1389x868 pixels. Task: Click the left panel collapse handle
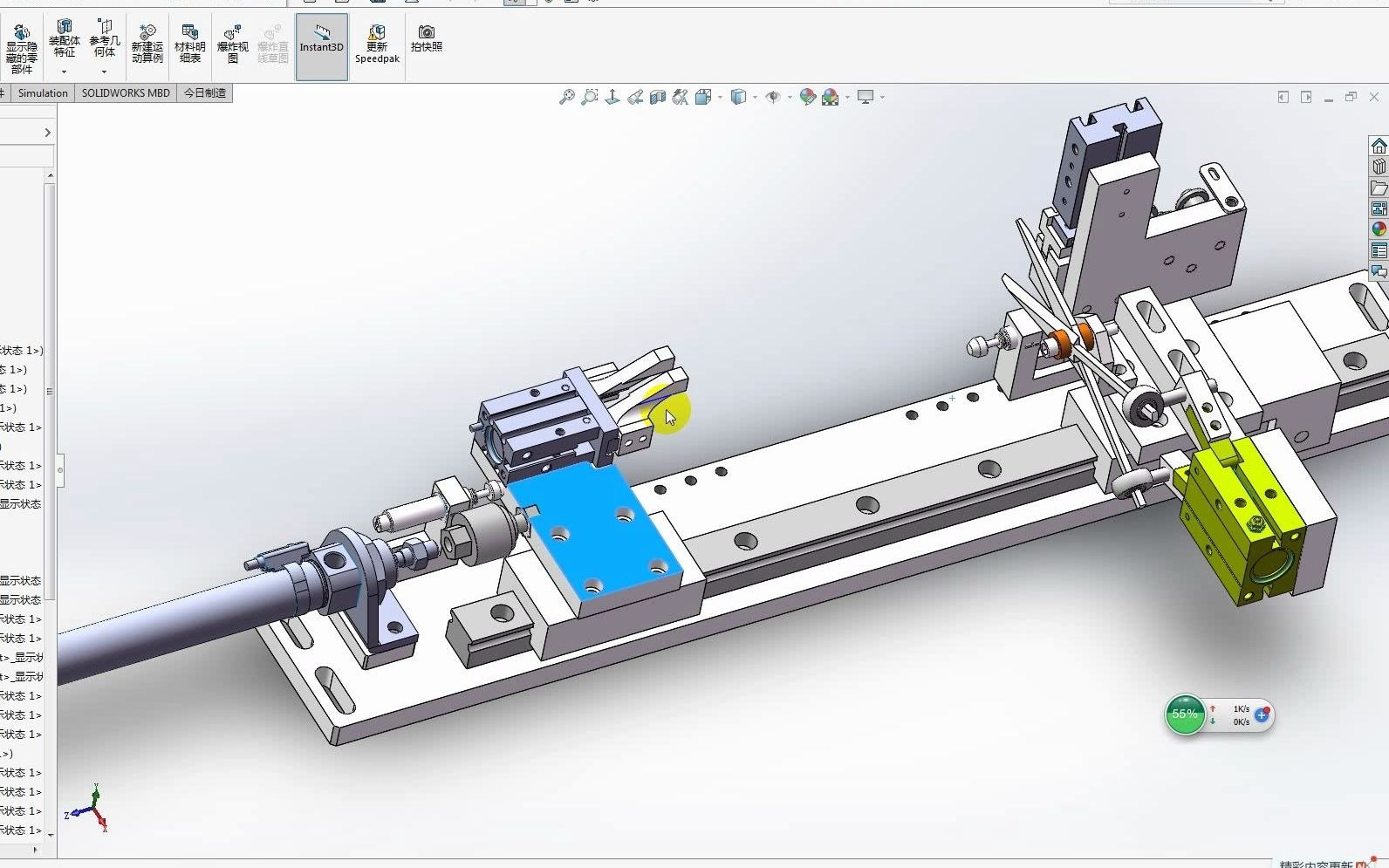(60, 470)
